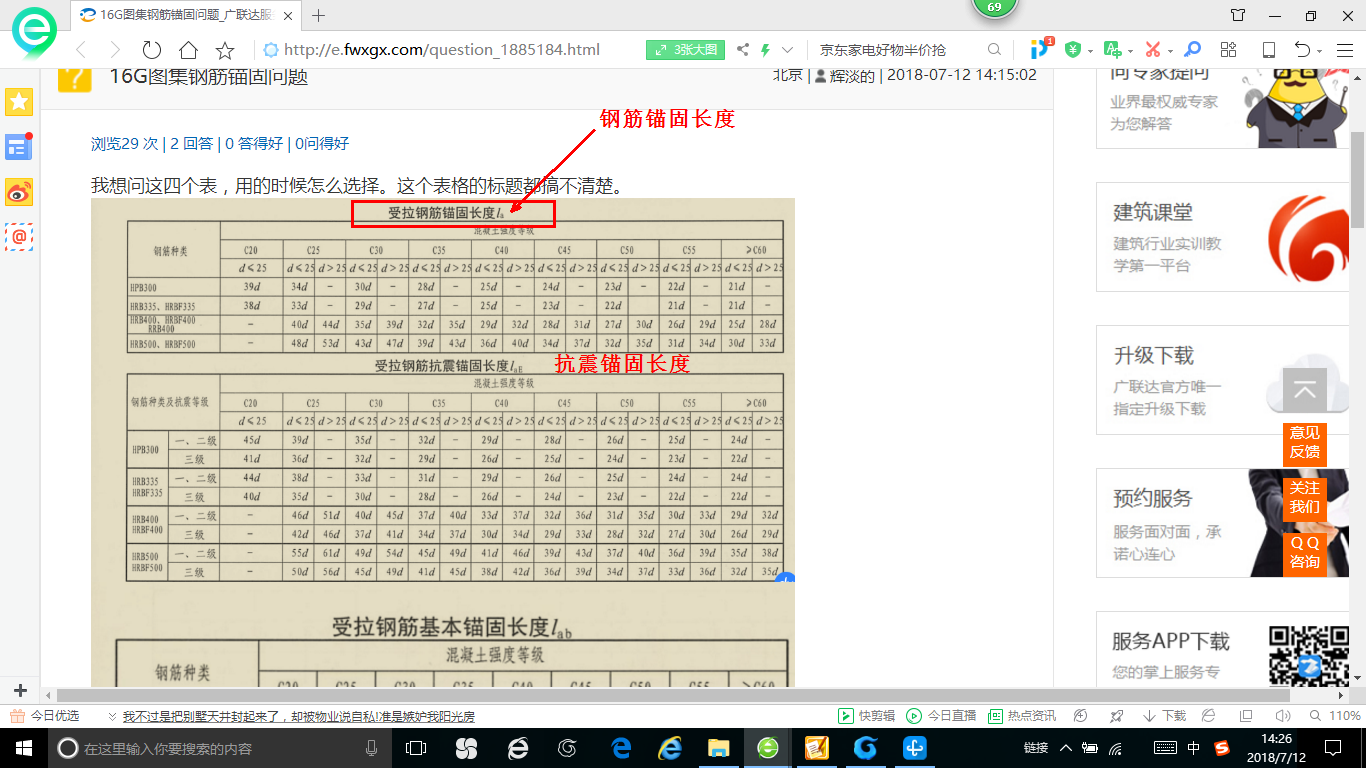Click the 2 回答 link

click(x=190, y=143)
